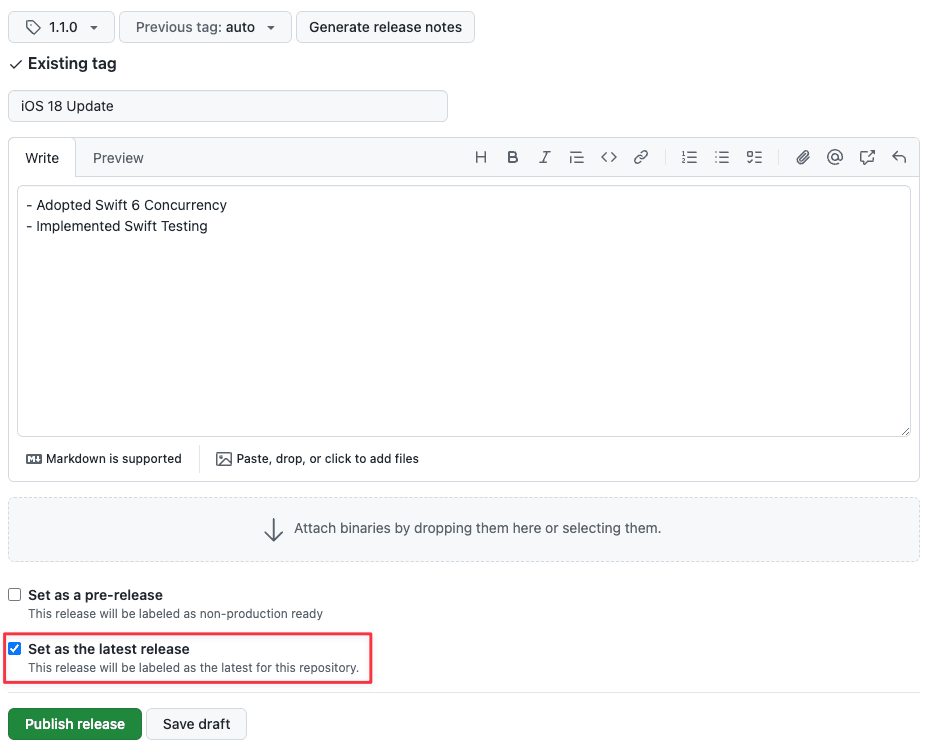This screenshot has width=930, height=753.
Task: Insert numbered list icon
Action: pyautogui.click(x=689, y=157)
